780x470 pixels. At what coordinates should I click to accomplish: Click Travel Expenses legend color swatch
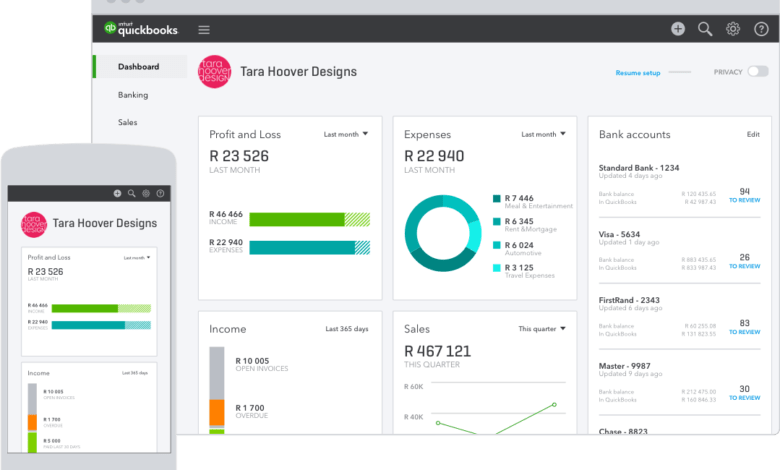496,268
